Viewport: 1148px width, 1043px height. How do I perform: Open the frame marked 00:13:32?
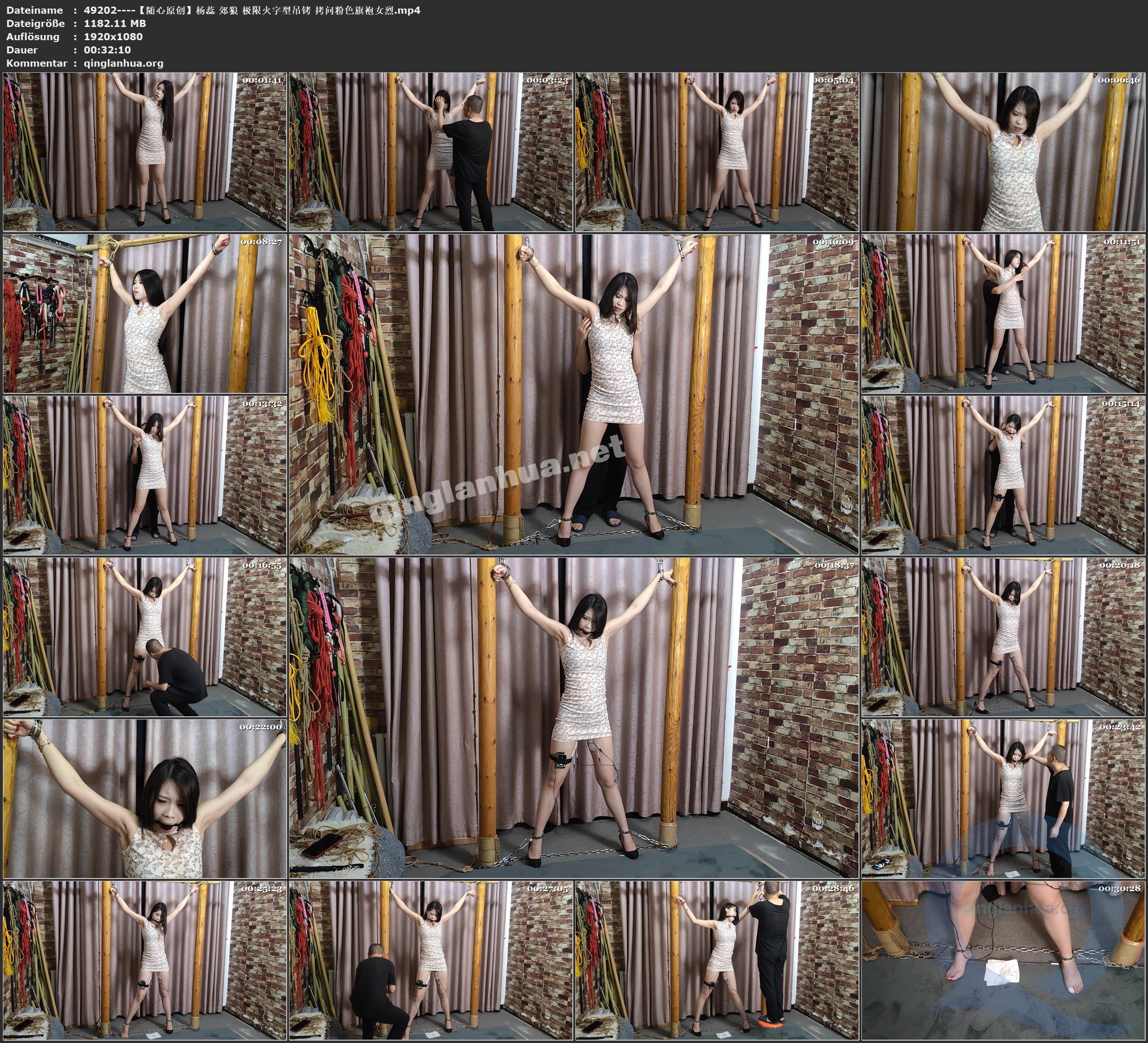coord(145,475)
